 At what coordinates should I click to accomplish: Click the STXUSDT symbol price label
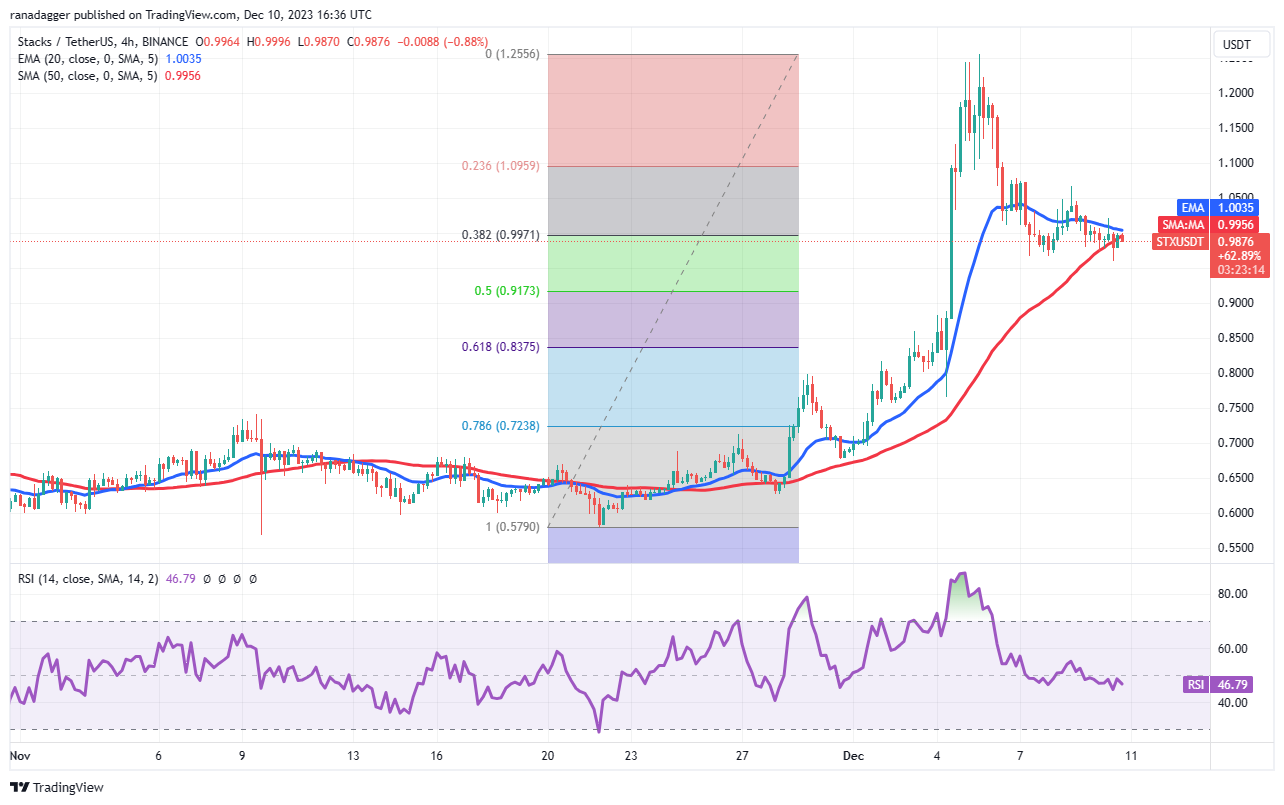coord(1180,240)
